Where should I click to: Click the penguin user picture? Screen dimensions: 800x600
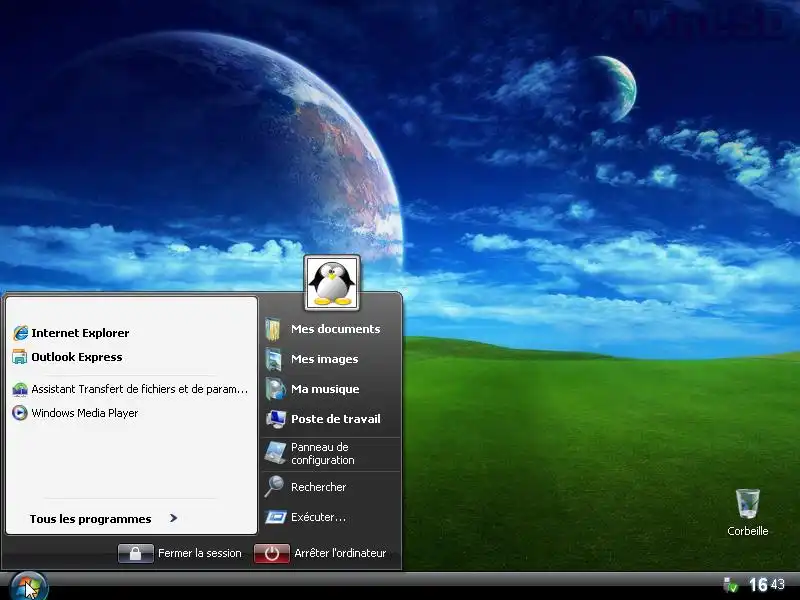[332, 283]
